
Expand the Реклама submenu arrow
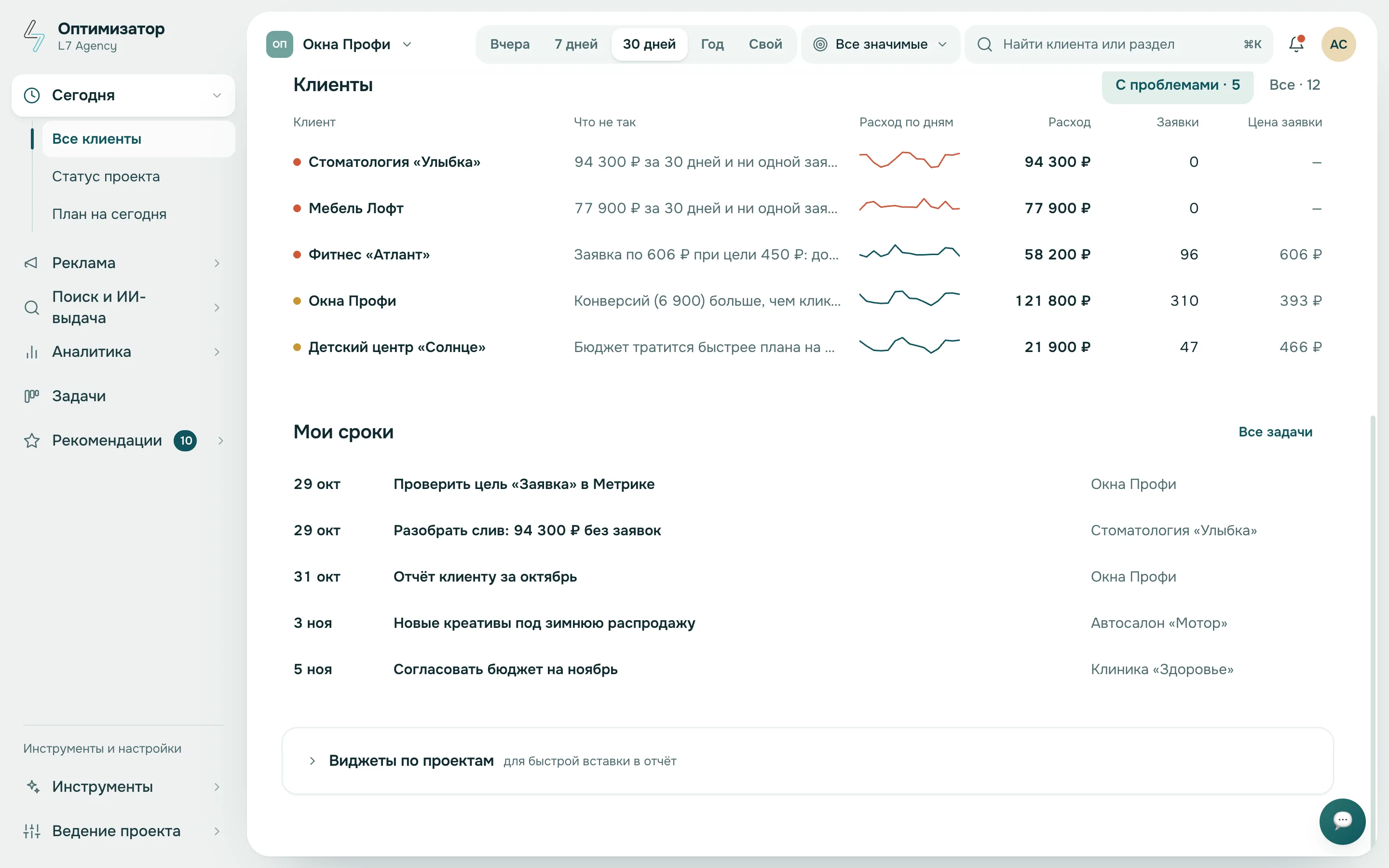[217, 263]
